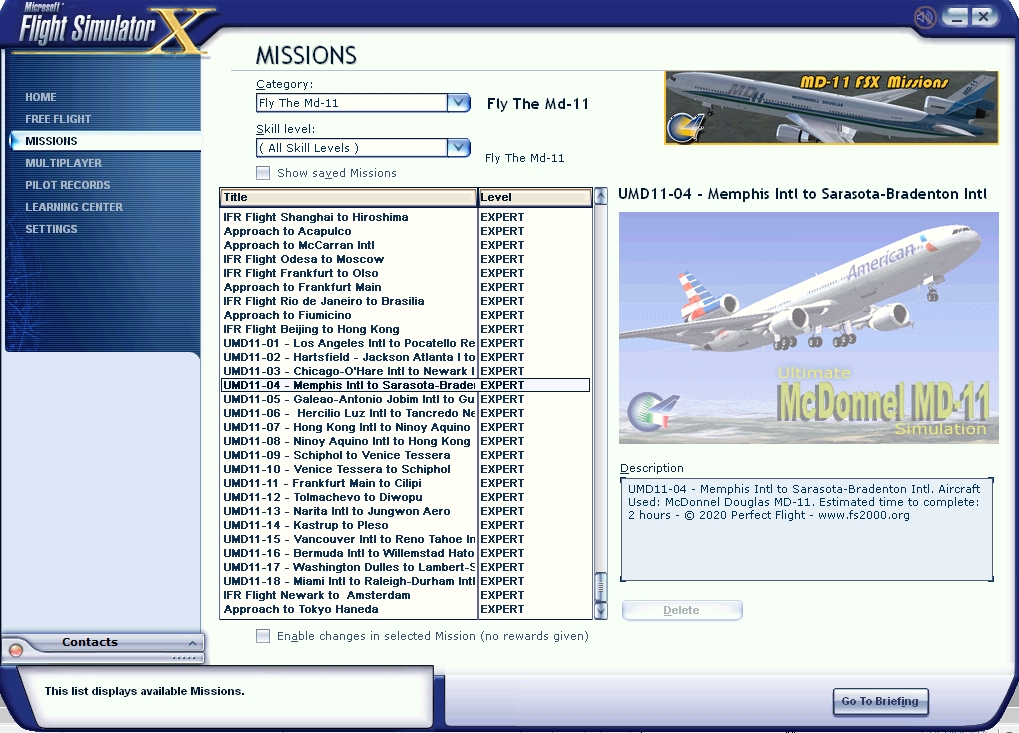Select UMD11-04 Memphis Intl mission row
Screen dimensions: 1019x733
point(406,385)
